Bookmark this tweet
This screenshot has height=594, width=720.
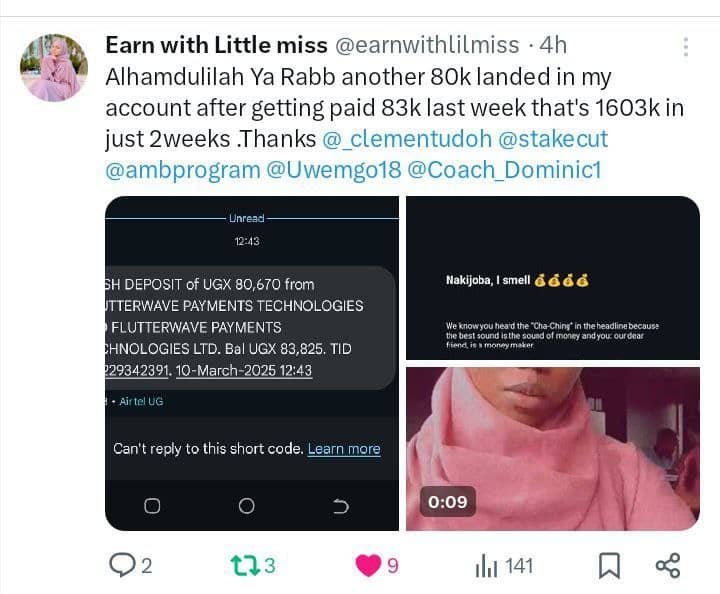pyautogui.click(x=609, y=566)
